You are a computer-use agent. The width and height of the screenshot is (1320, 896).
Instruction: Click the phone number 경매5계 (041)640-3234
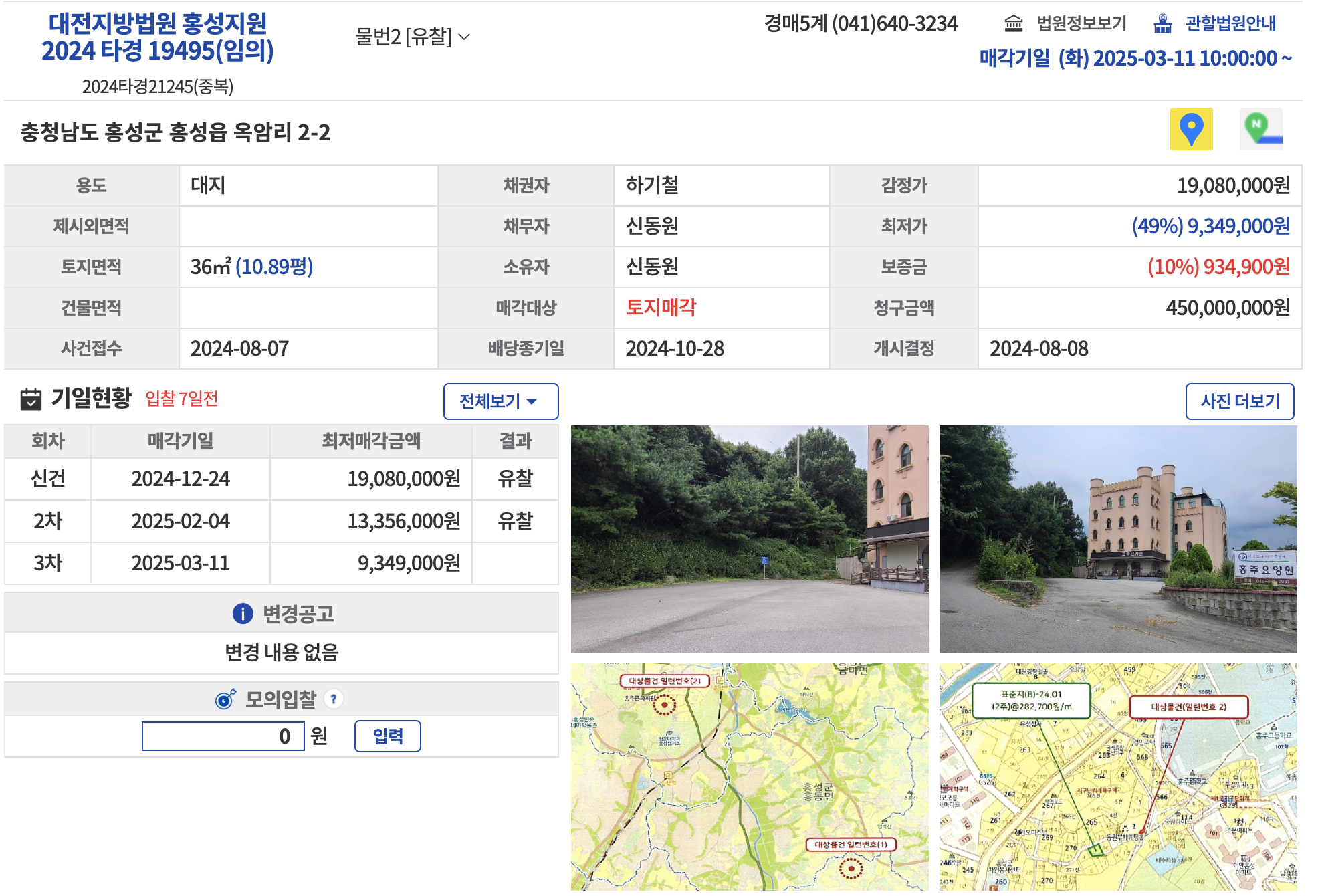(861, 24)
